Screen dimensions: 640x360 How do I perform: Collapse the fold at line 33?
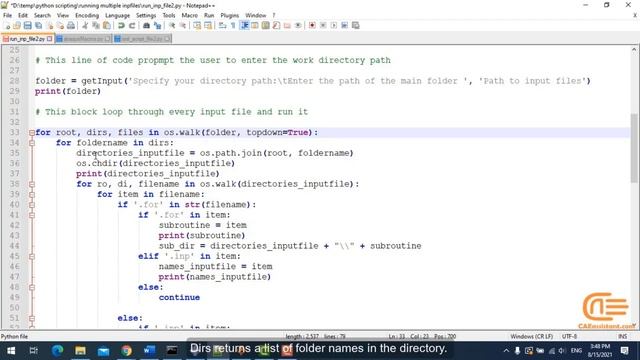[x=32, y=133]
